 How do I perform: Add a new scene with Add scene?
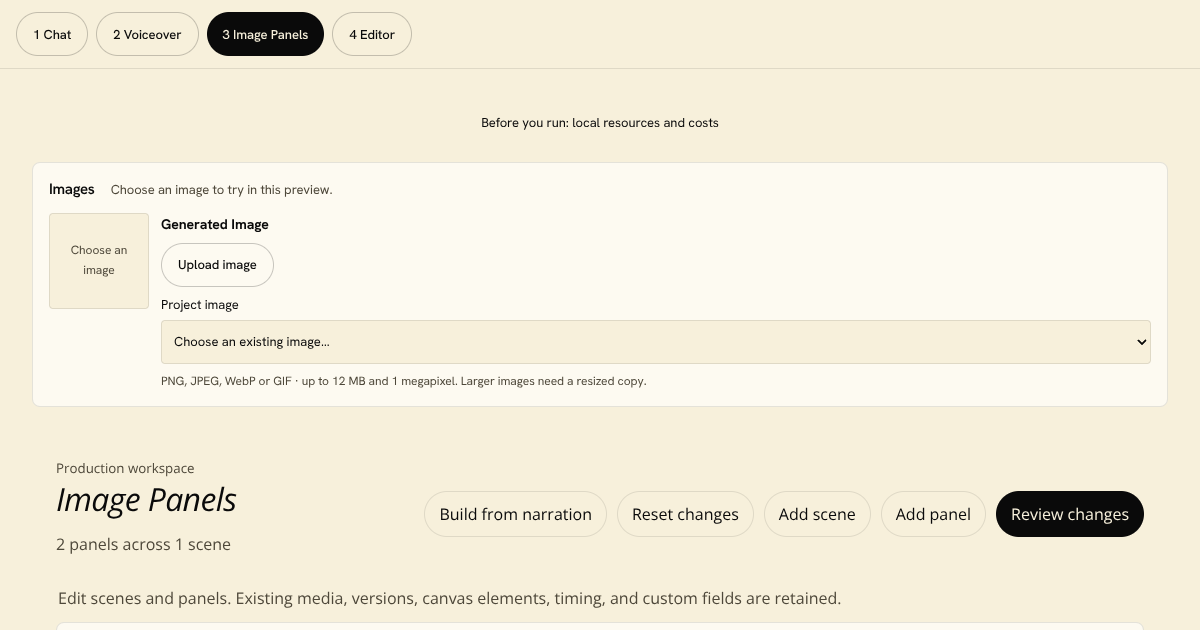817,514
